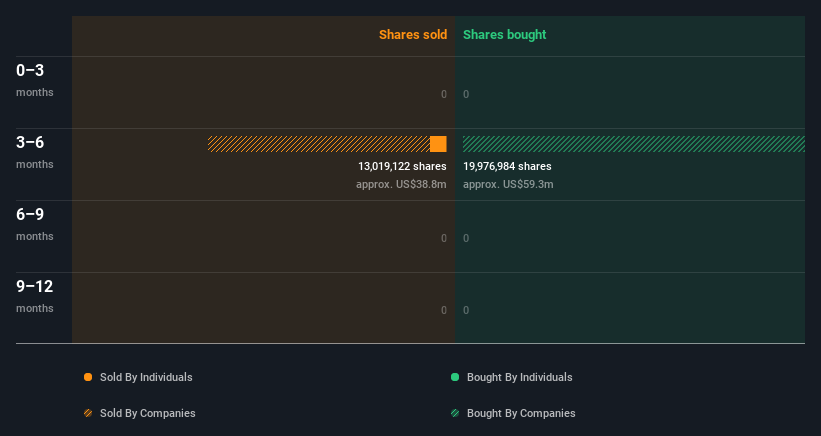Click the approx. US$38.8m text
The height and width of the screenshot is (436, 821).
(x=401, y=184)
